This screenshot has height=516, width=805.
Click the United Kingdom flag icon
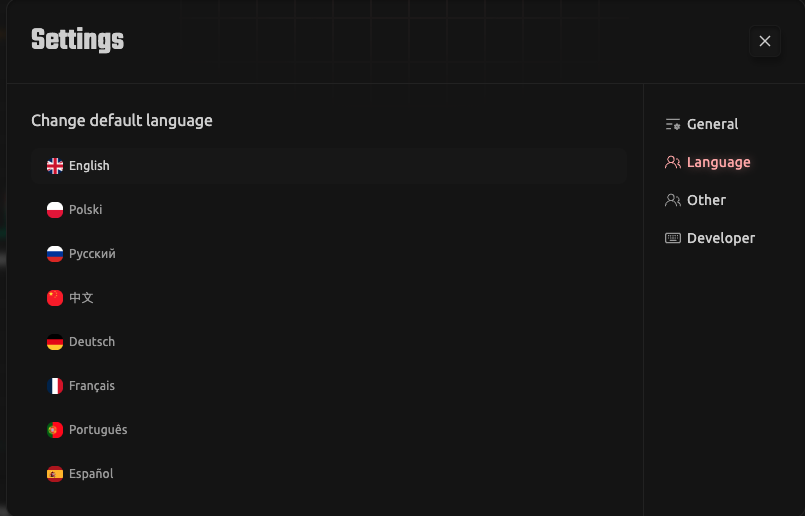(x=55, y=166)
